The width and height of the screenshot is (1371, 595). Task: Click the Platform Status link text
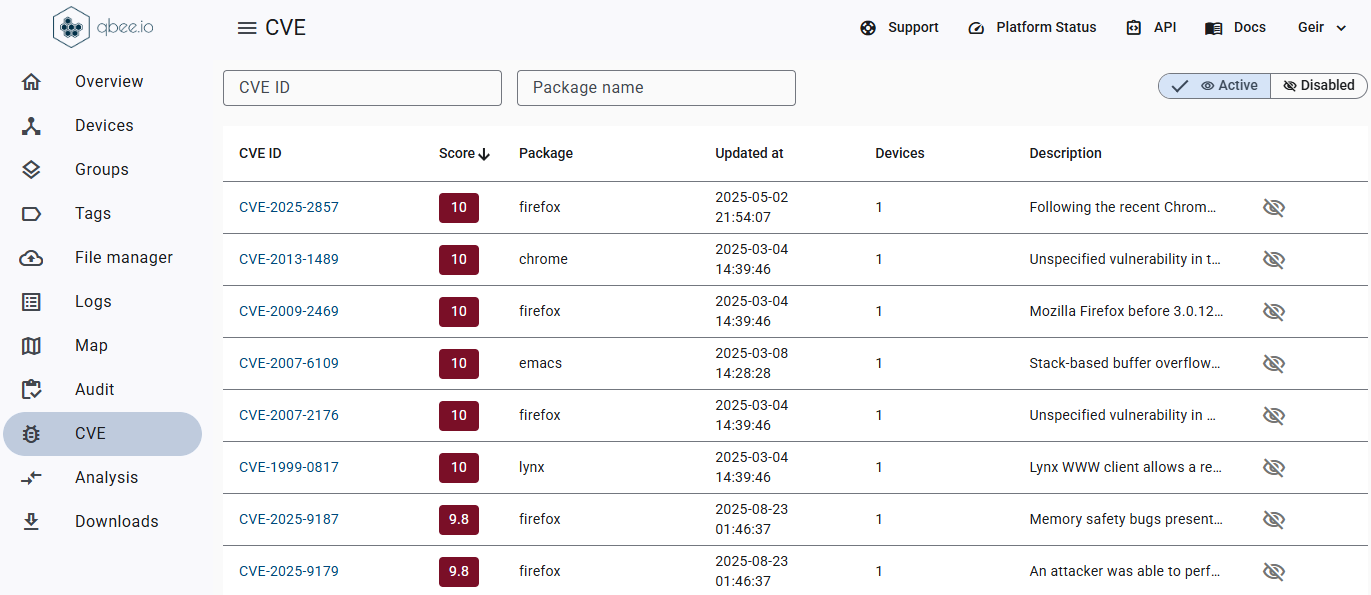(x=1046, y=28)
